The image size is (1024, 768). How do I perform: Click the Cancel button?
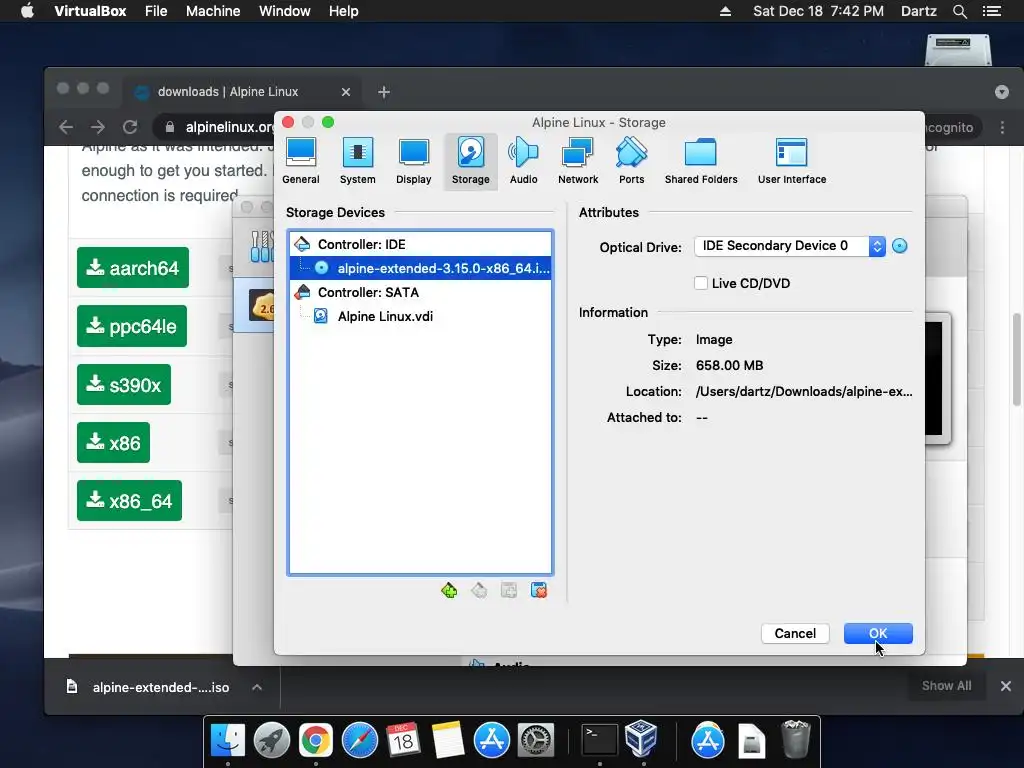795,633
